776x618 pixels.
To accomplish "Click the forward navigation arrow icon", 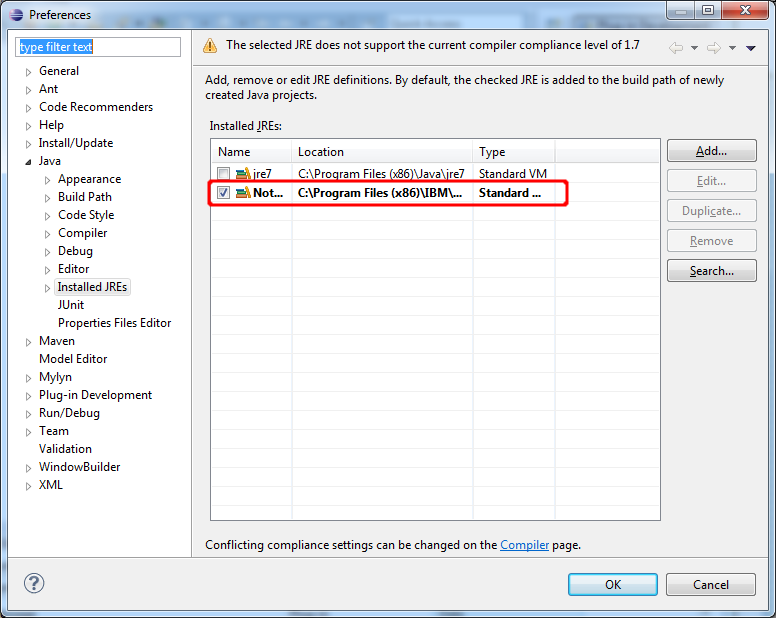I will [x=713, y=47].
